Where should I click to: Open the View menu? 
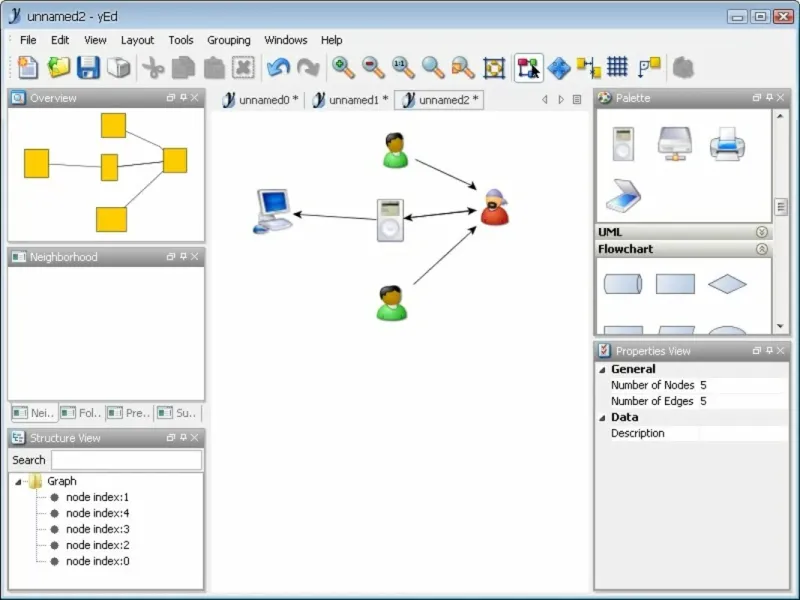[x=95, y=40]
